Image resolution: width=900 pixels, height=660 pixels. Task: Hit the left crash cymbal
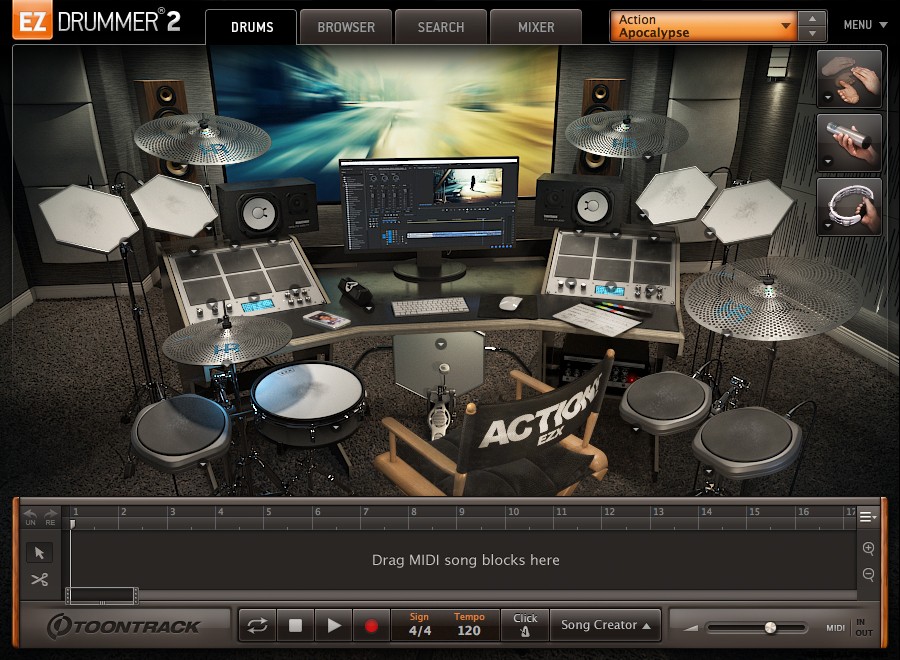coord(202,139)
